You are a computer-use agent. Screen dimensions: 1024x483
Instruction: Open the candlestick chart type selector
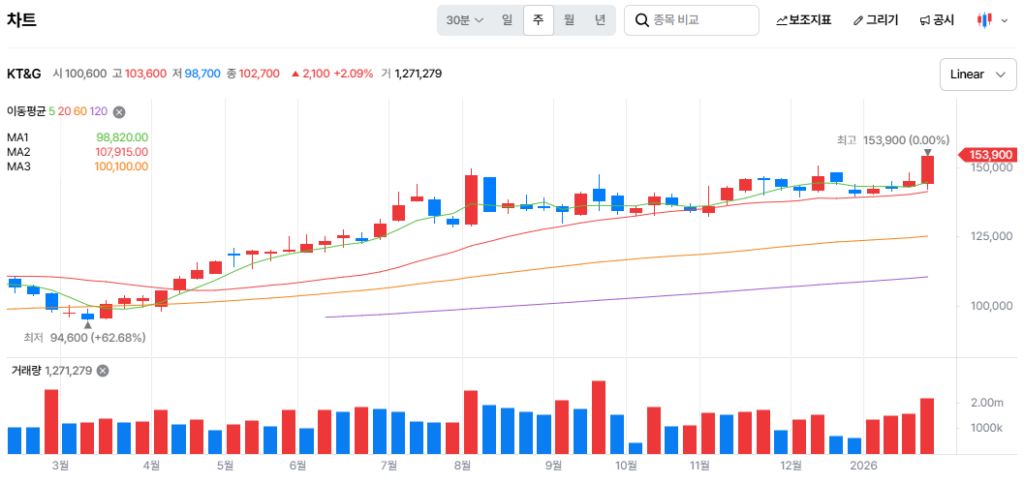tap(988, 20)
